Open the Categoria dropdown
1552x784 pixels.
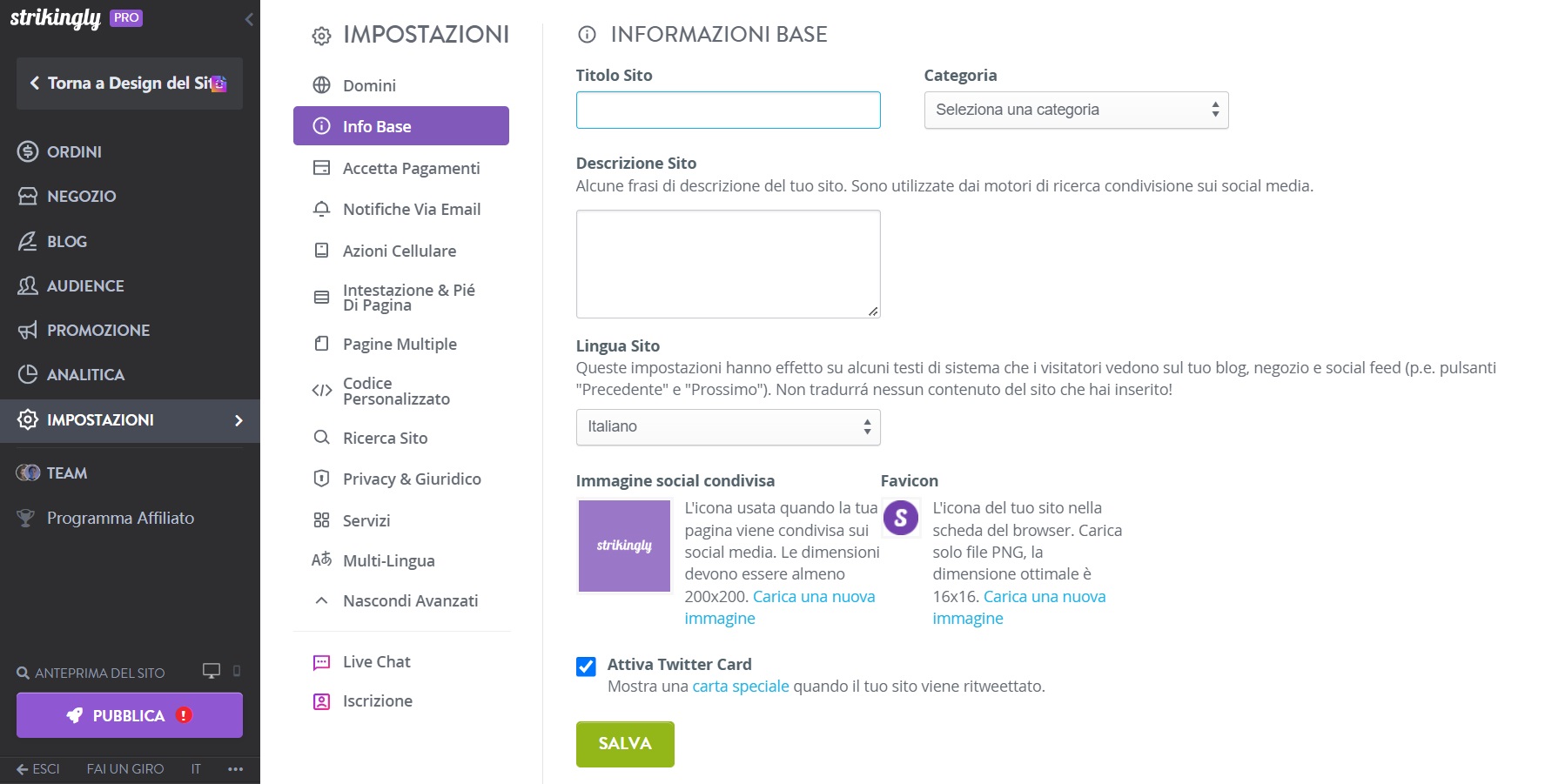1076,111
